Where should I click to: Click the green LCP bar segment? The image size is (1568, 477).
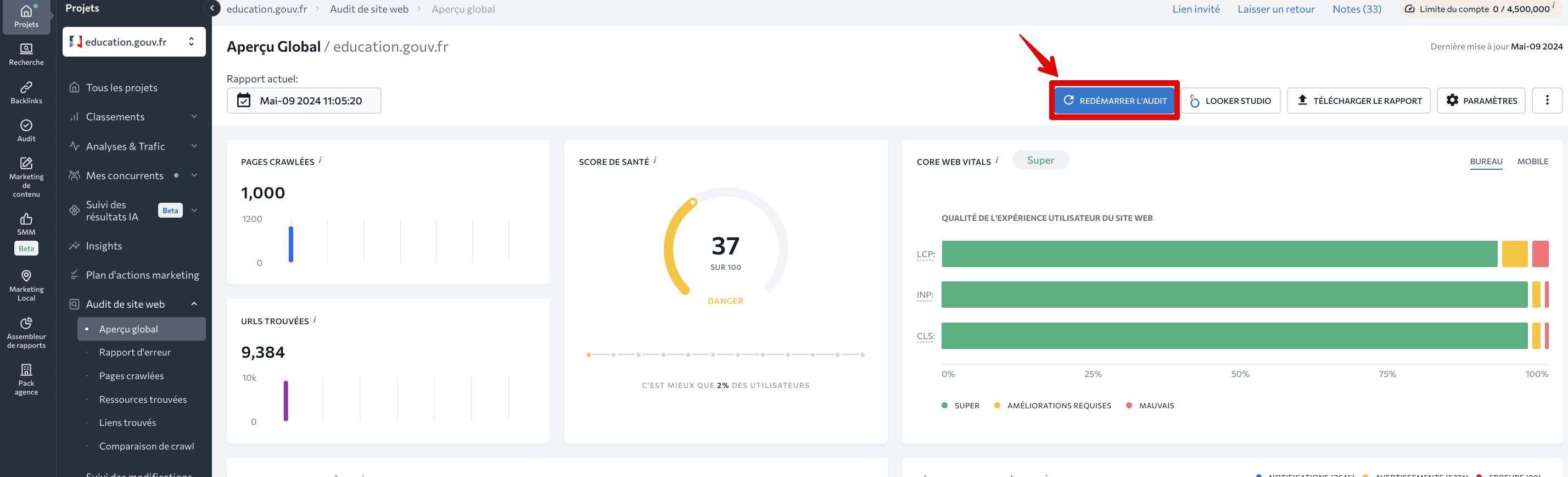(1219, 254)
